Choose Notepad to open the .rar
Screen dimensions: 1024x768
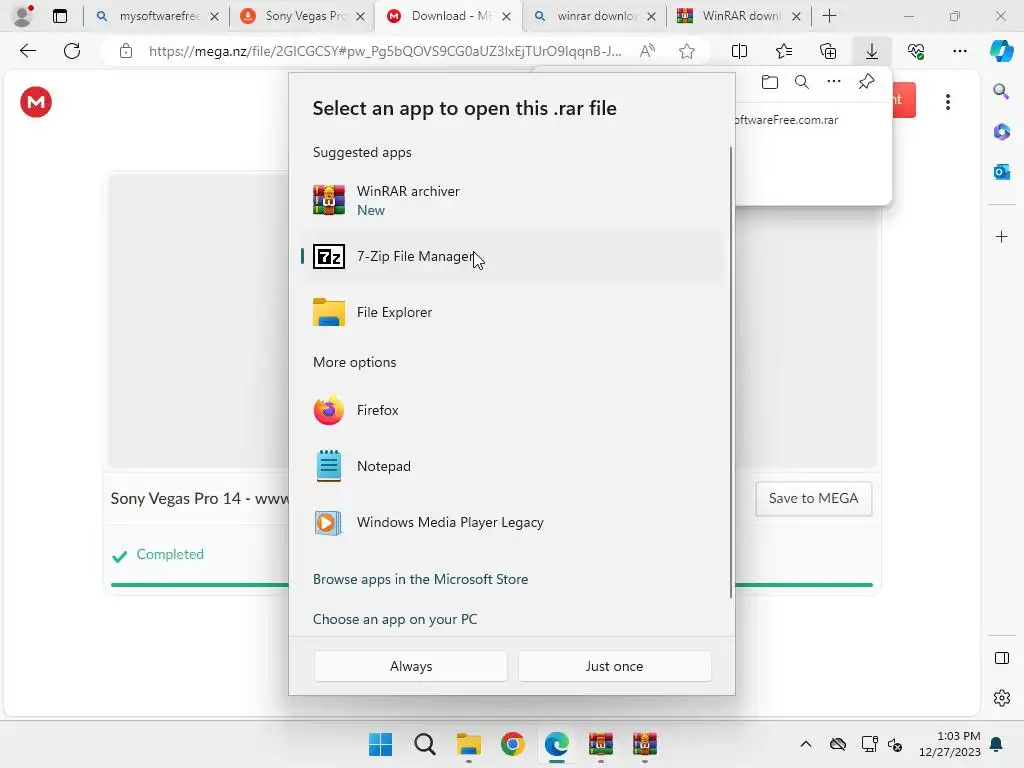tap(512, 466)
